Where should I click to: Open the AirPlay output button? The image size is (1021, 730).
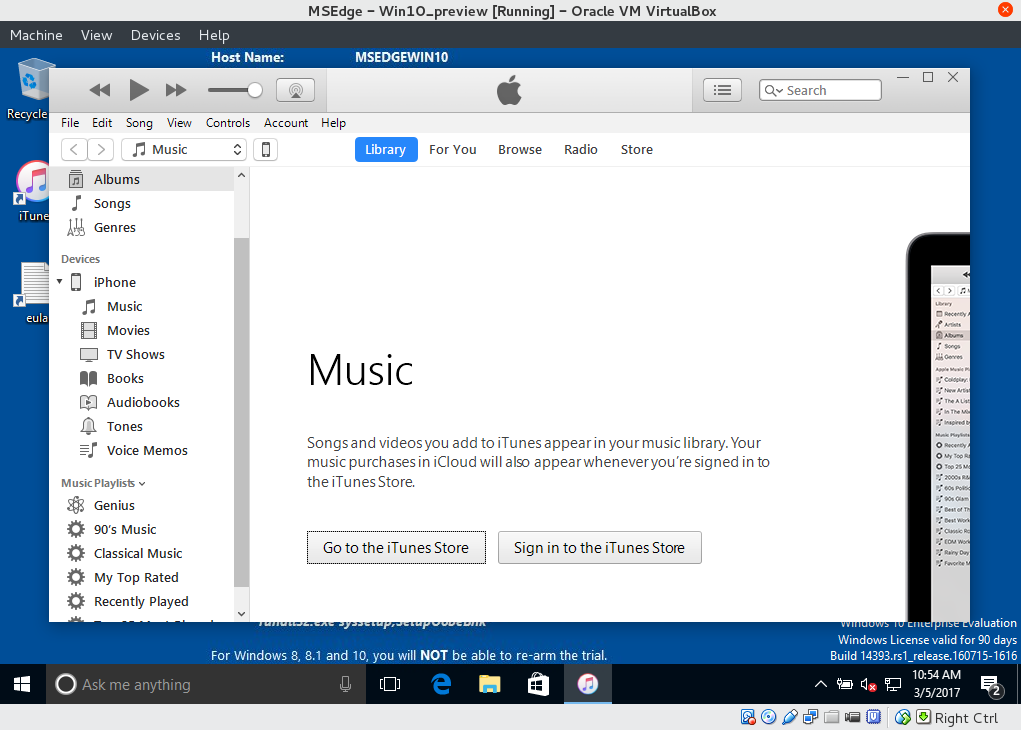click(296, 90)
